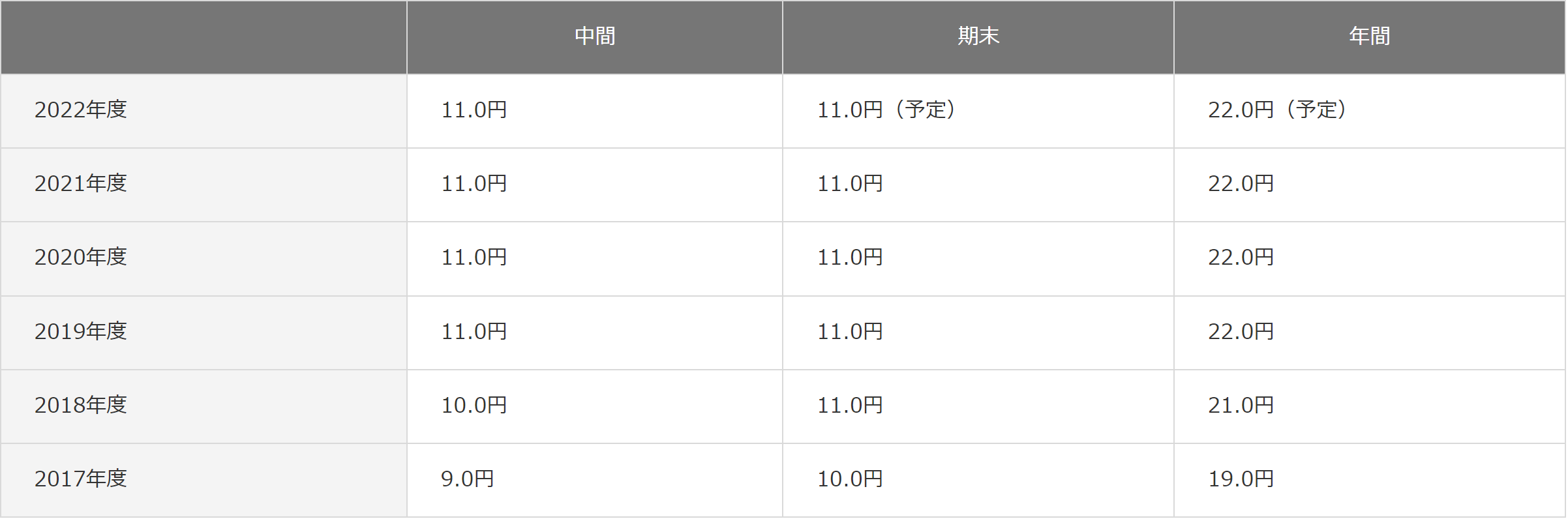Click the 21.0円 annual cell for 2018年度

(x=1370, y=406)
